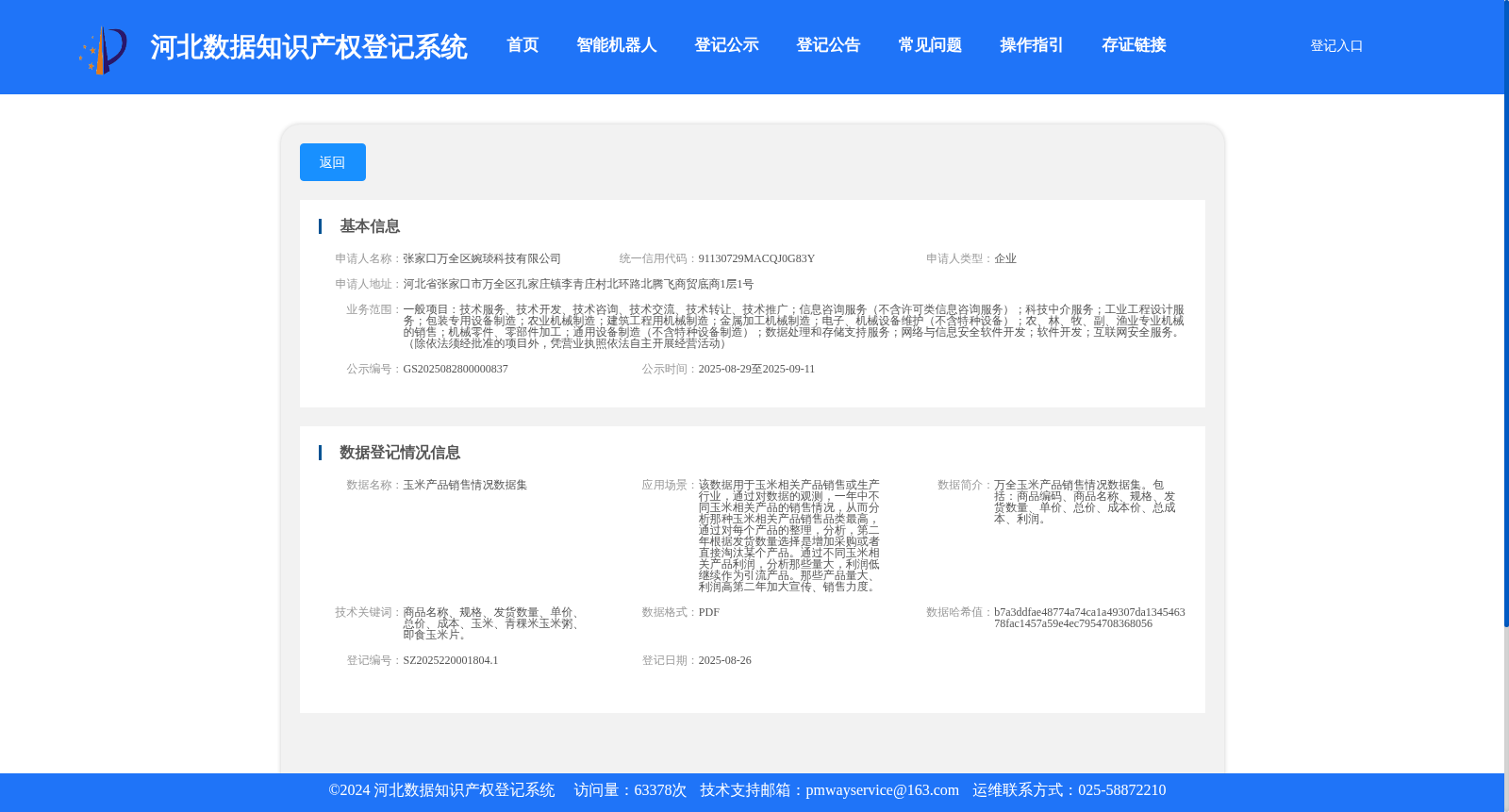This screenshot has width=1509, height=812.
Task: Click the 数据简介 description text
Action: pyautogui.click(x=1085, y=502)
